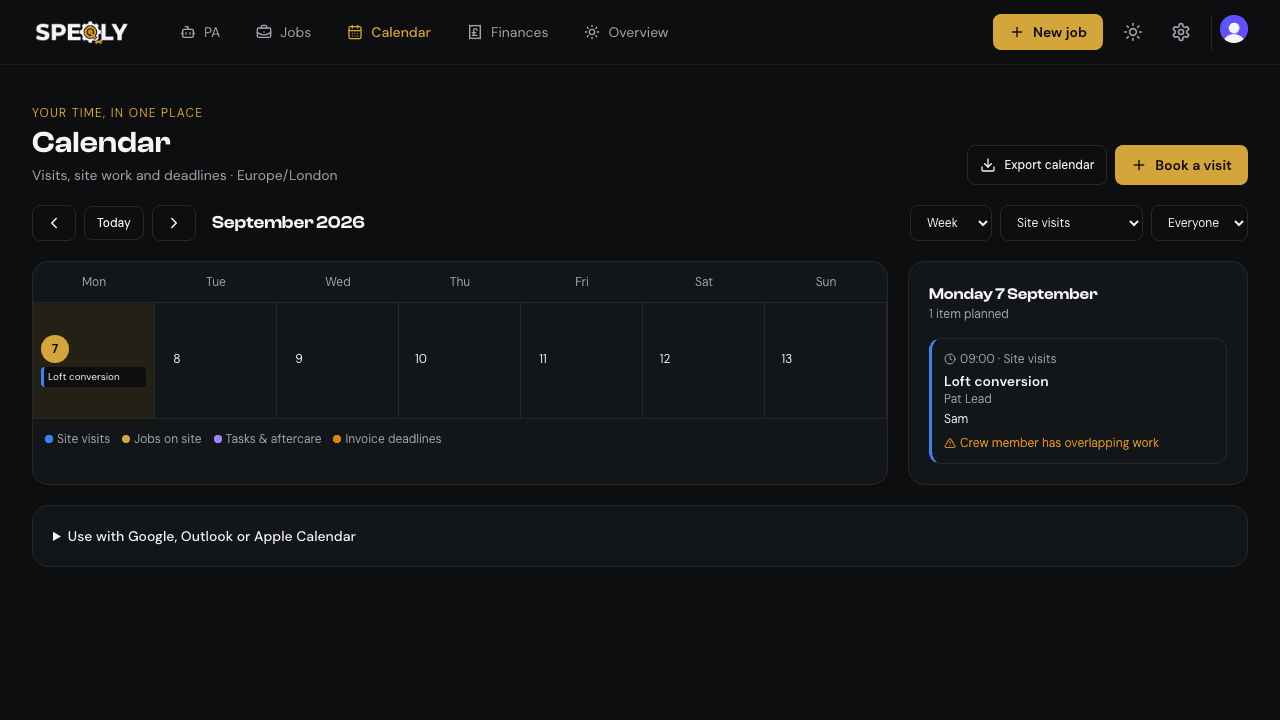
Task: Open Loft conversion card in side panel
Action: click(x=1078, y=401)
